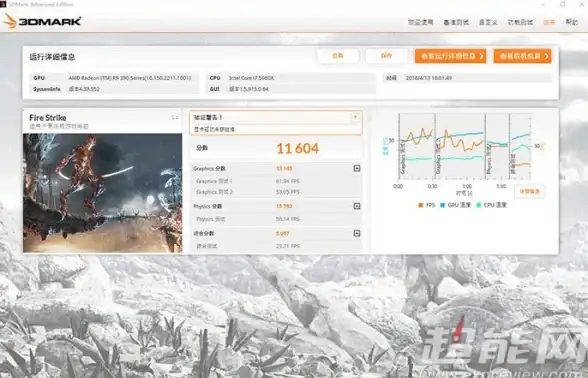Screen dimensions: 588x378
Task: Click the combined test value 23.71 FPS
Action: (288, 246)
